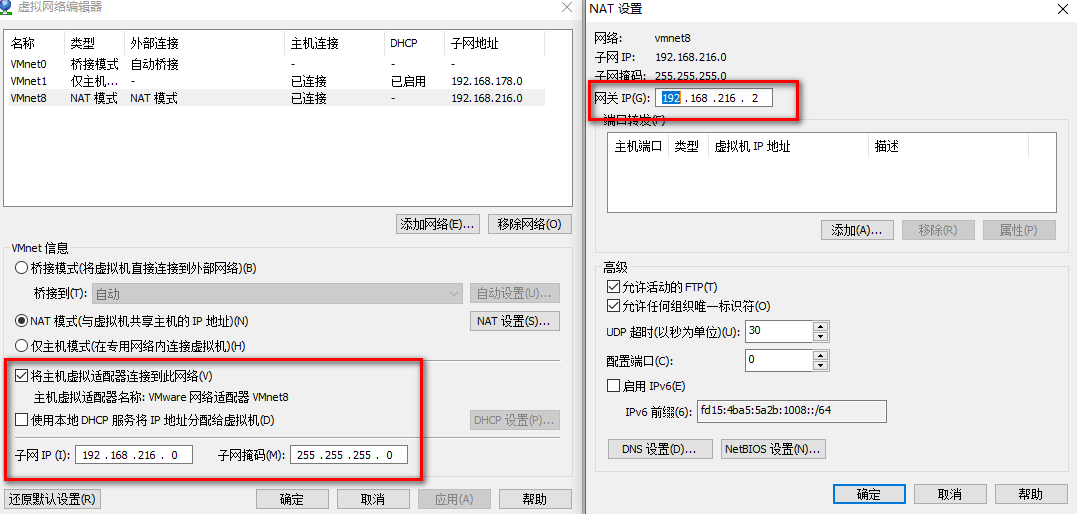Enable the 启用 IPv6 checkbox
The image size is (1077, 514).
click(614, 386)
